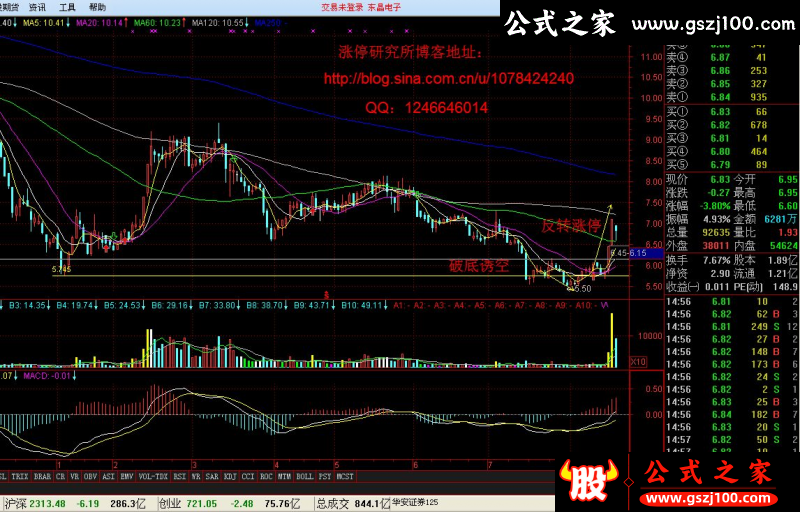The width and height of the screenshot is (800, 512).
Task: Click the 东晶电子 stock name in title
Action: pyautogui.click(x=385, y=7)
